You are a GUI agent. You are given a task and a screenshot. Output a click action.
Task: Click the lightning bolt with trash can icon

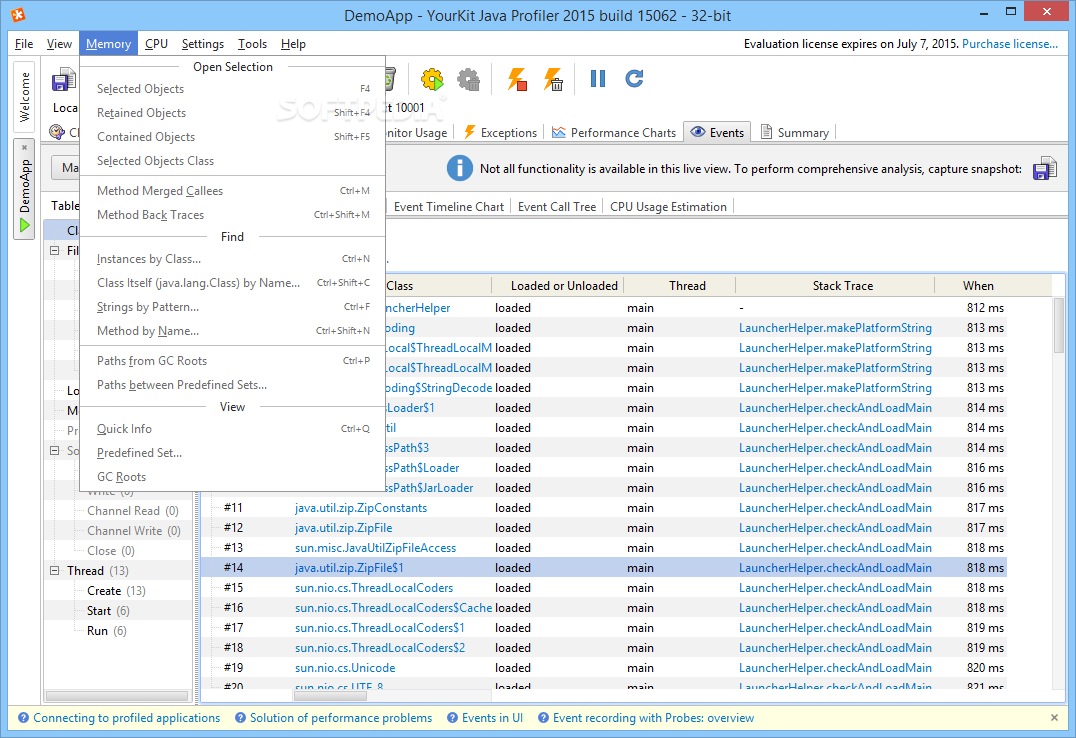[x=554, y=80]
